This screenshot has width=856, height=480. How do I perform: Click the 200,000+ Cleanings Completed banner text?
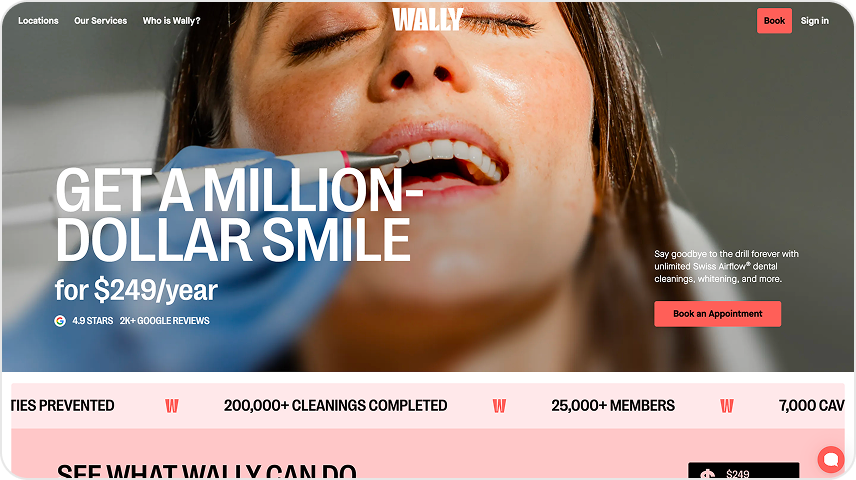click(335, 406)
